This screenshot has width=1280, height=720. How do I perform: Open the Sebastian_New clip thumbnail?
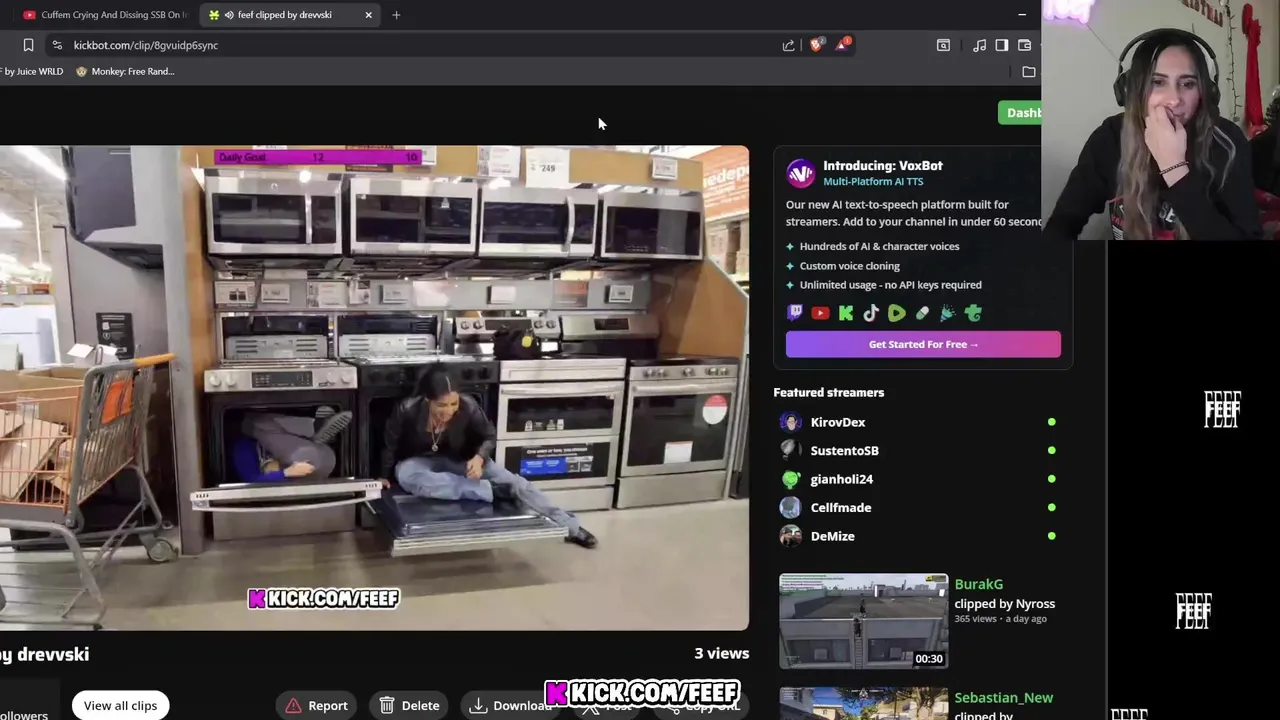coord(863,704)
